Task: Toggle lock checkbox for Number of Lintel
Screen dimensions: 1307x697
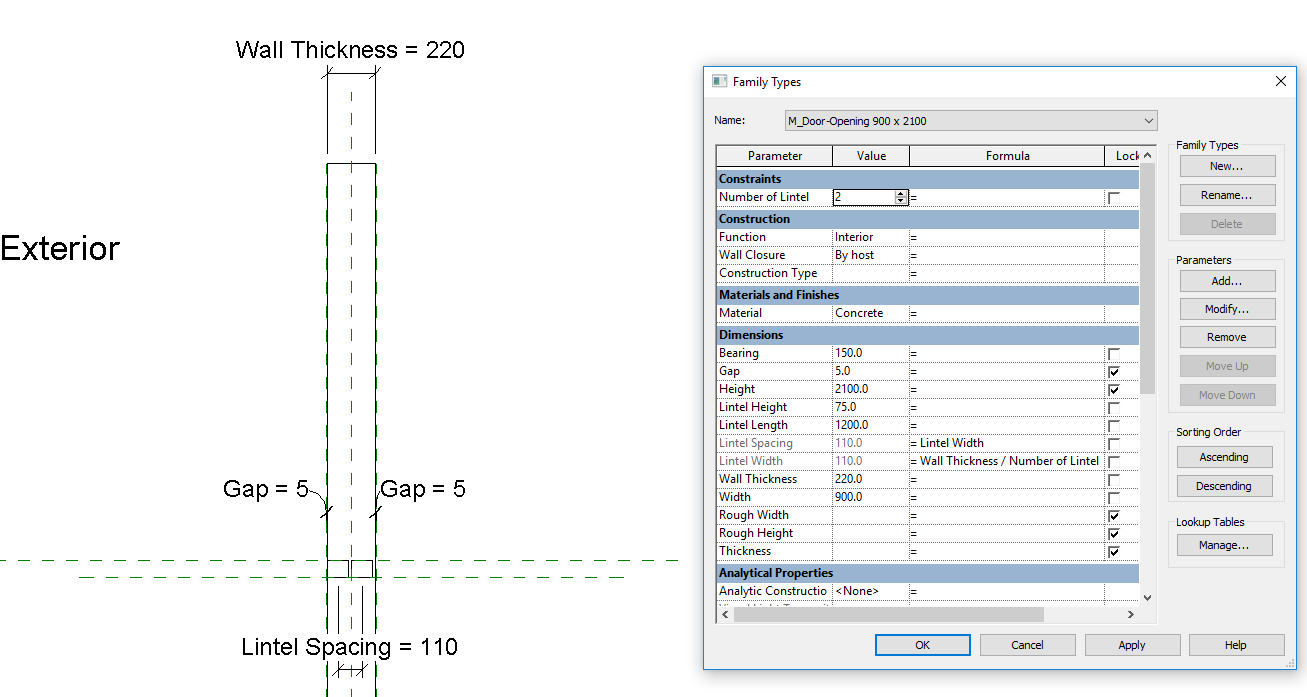Action: tap(1114, 198)
